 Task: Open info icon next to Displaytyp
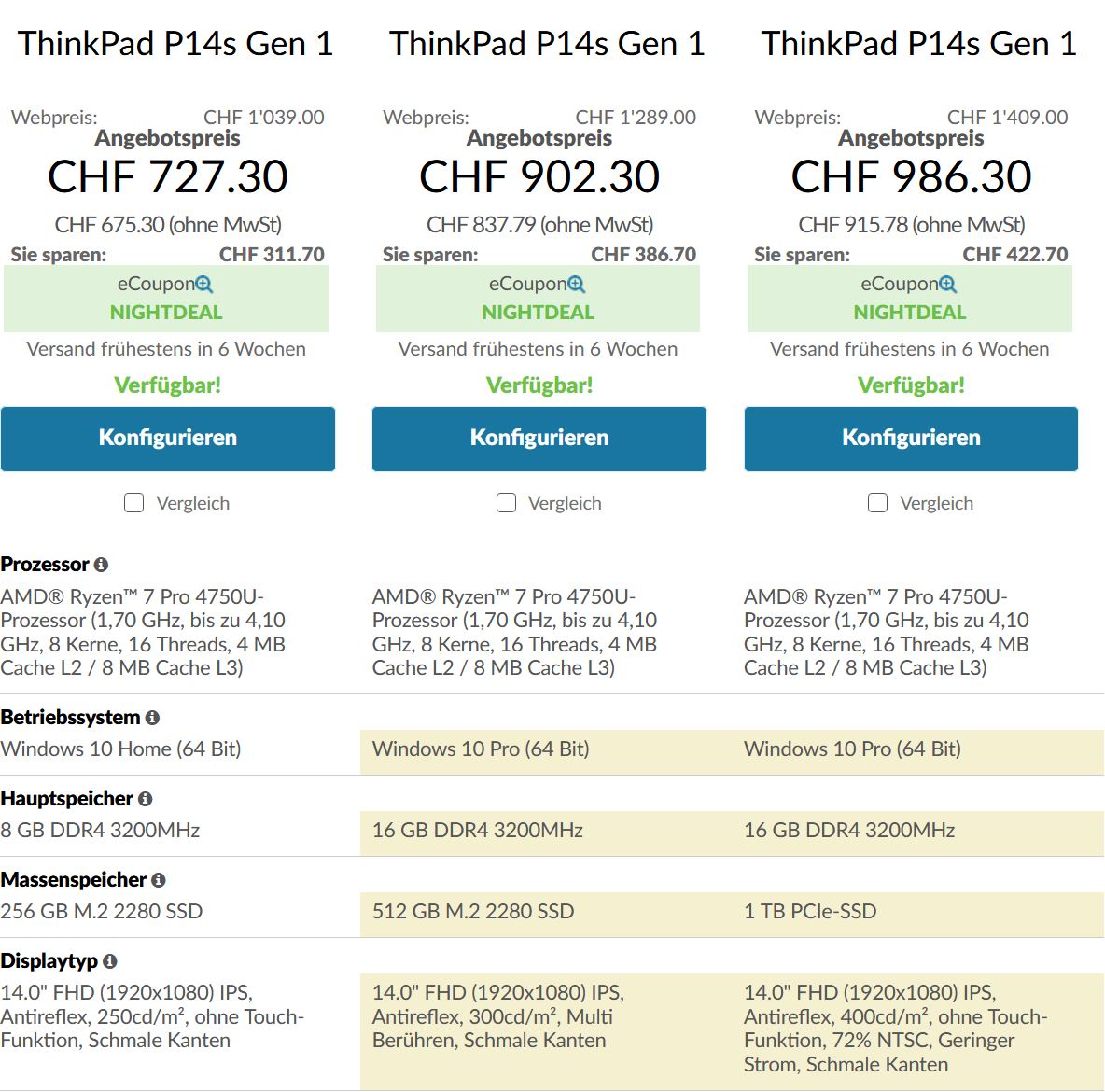pos(110,961)
